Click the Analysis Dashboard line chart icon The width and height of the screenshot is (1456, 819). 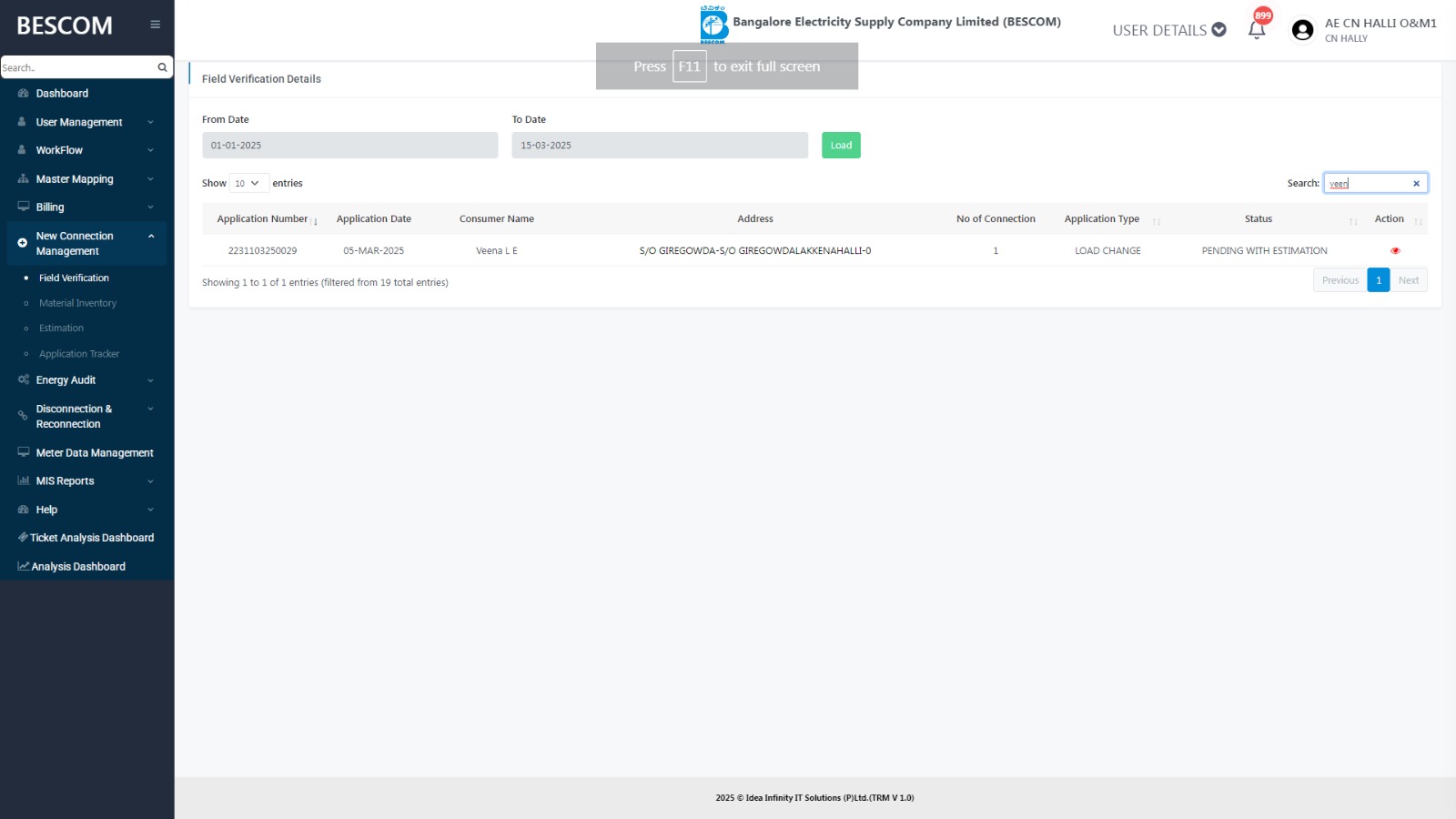[23, 566]
